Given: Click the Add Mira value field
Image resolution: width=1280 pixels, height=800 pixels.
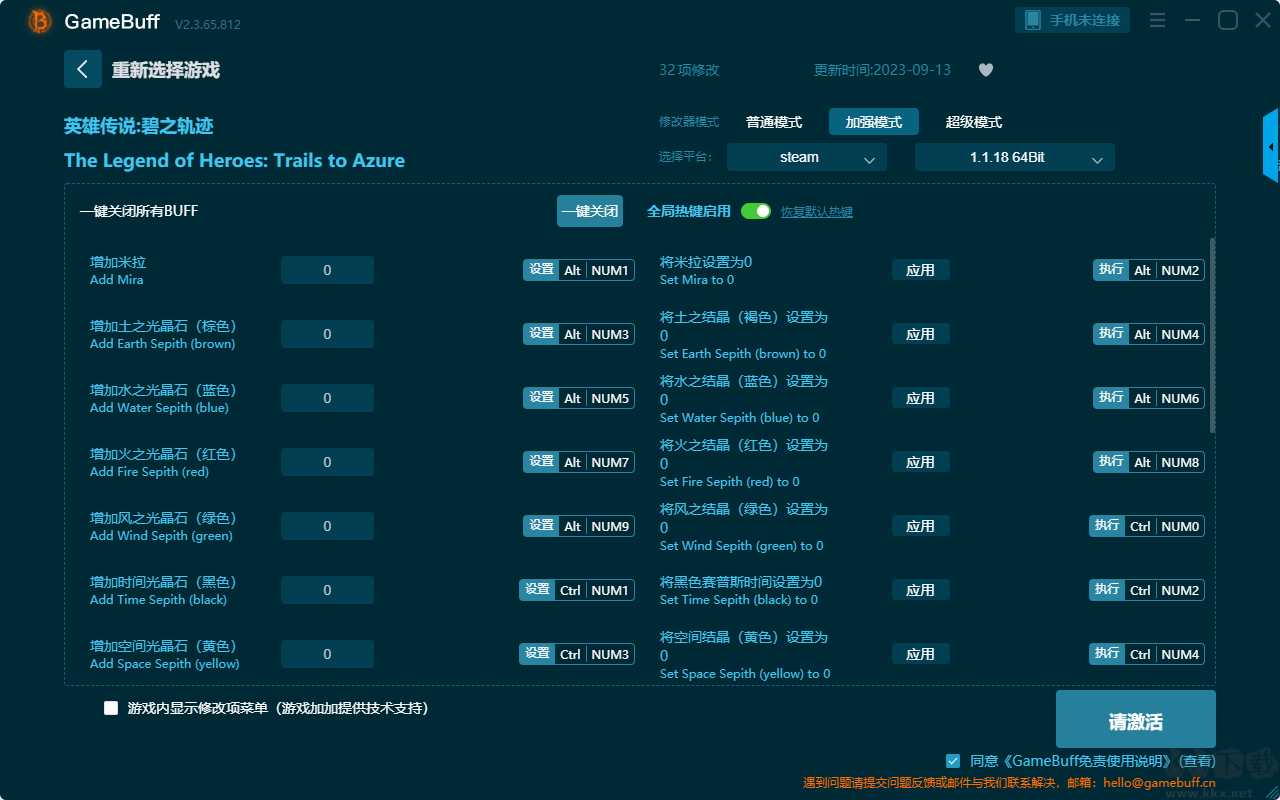Looking at the screenshot, I should tap(327, 270).
